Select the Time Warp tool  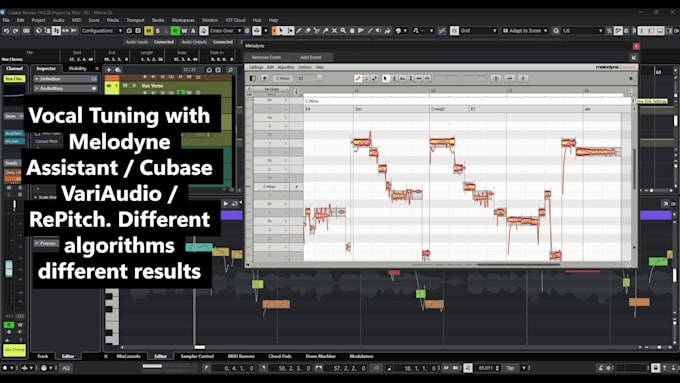click(361, 31)
